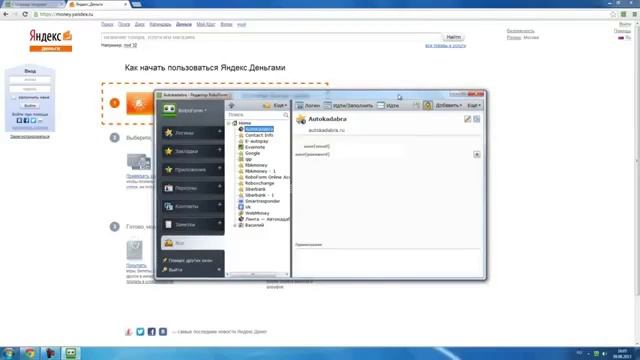
Task: Click the up-arrow icon above RoboForm tree
Action: tap(231, 105)
